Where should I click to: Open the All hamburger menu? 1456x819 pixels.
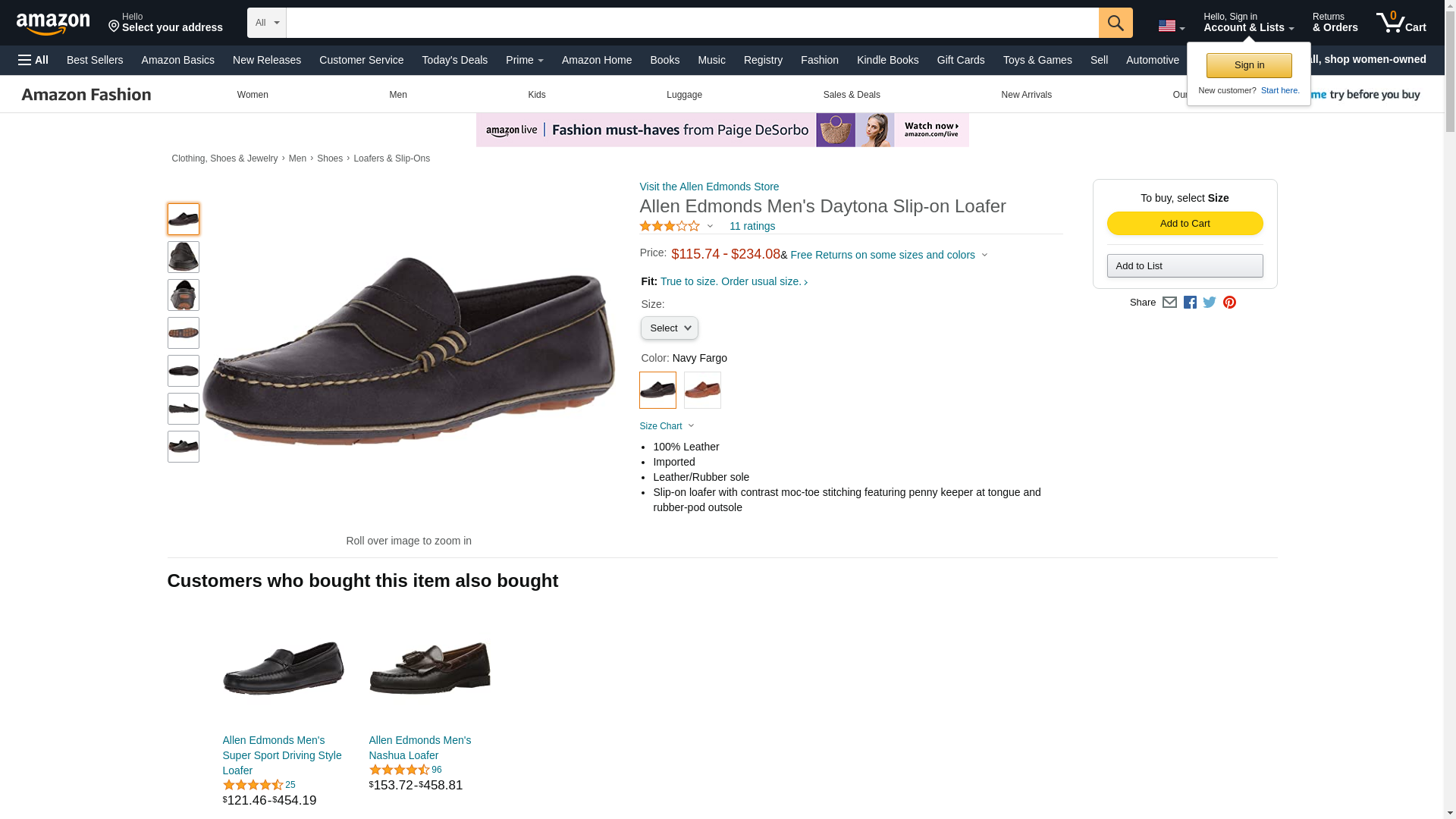[x=33, y=60]
